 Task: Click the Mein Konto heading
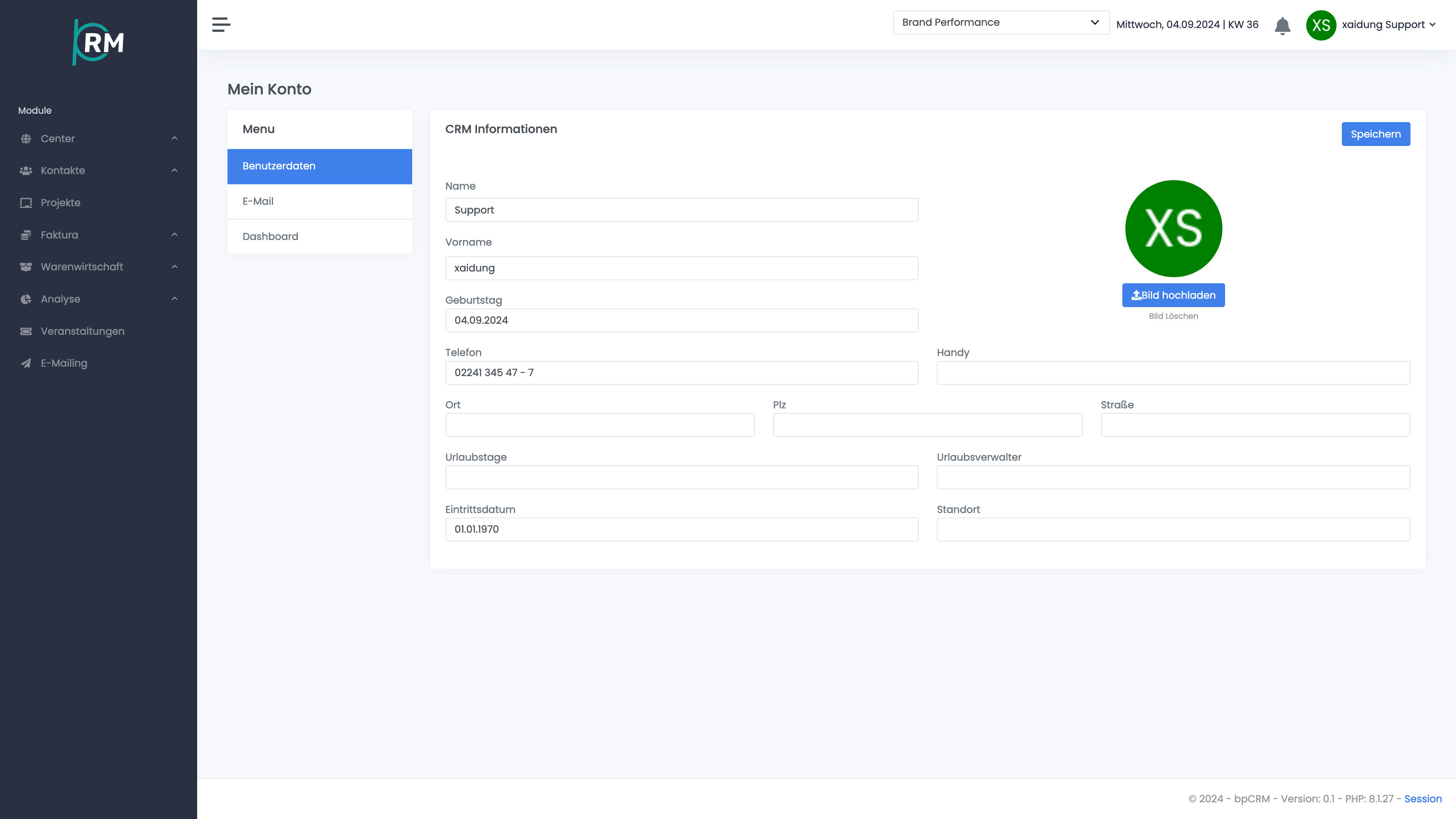[269, 89]
